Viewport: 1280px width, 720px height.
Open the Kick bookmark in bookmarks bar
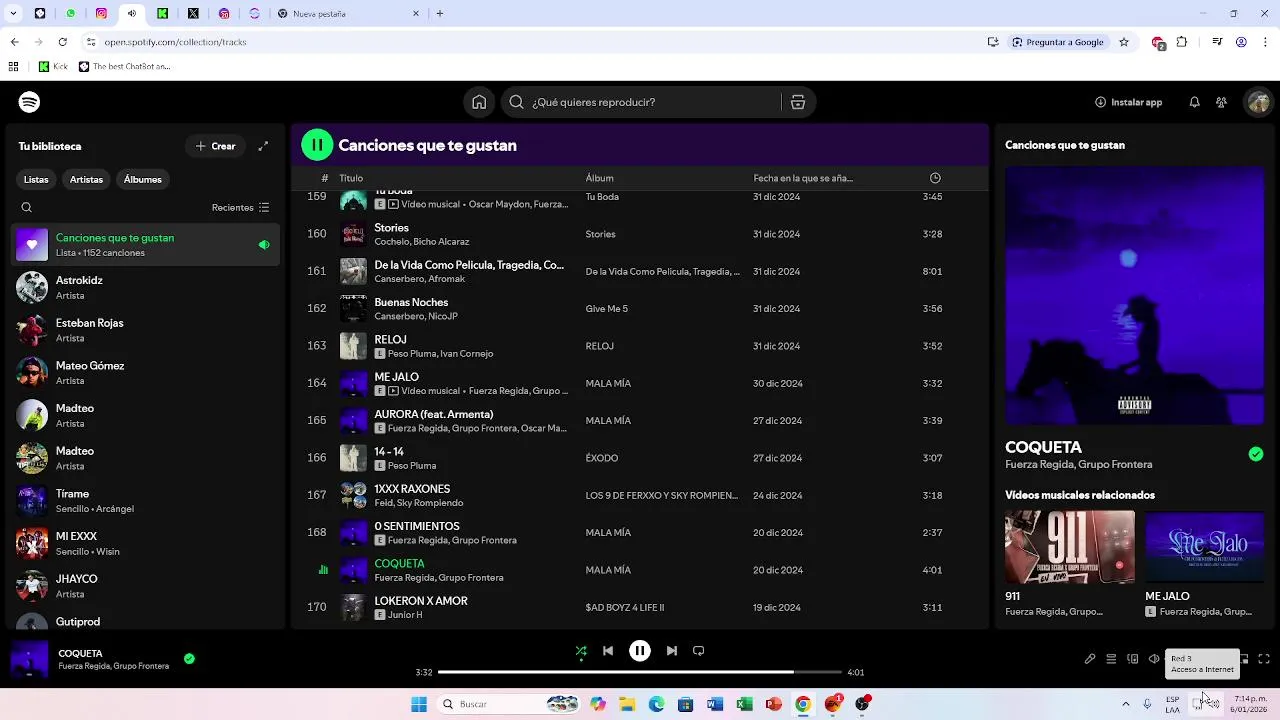click(x=53, y=67)
